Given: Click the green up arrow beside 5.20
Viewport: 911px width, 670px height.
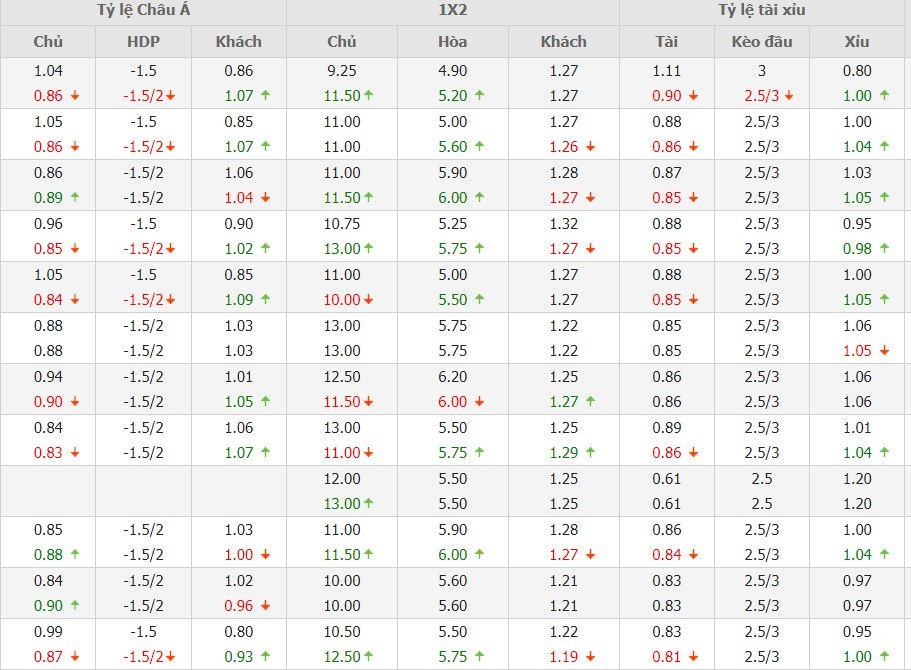Looking at the screenshot, I should (479, 96).
